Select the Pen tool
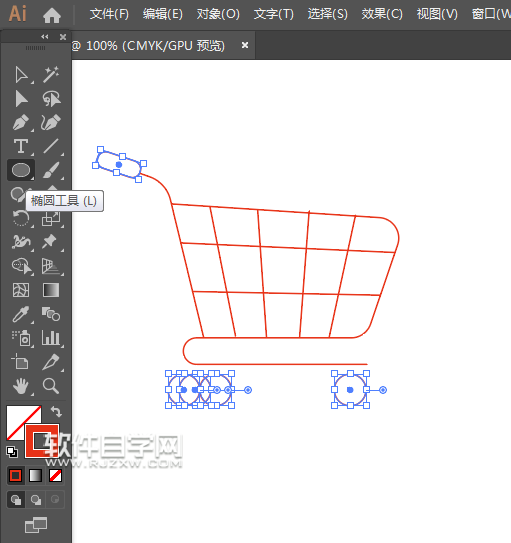Viewport: 511px width, 543px height. pyautogui.click(x=21, y=123)
